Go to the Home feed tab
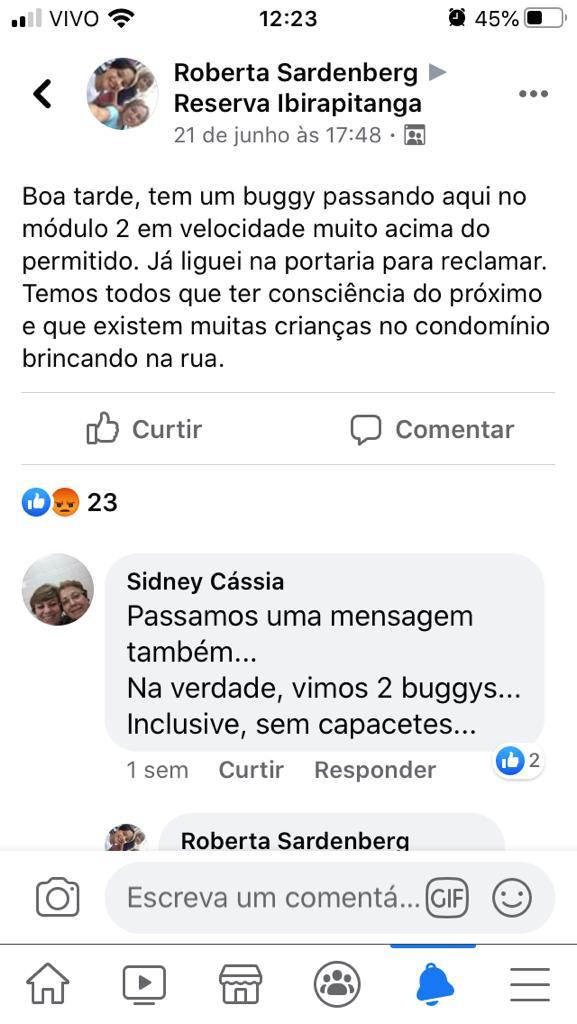Image resolution: width=577 pixels, height=1024 pixels. coord(48,983)
